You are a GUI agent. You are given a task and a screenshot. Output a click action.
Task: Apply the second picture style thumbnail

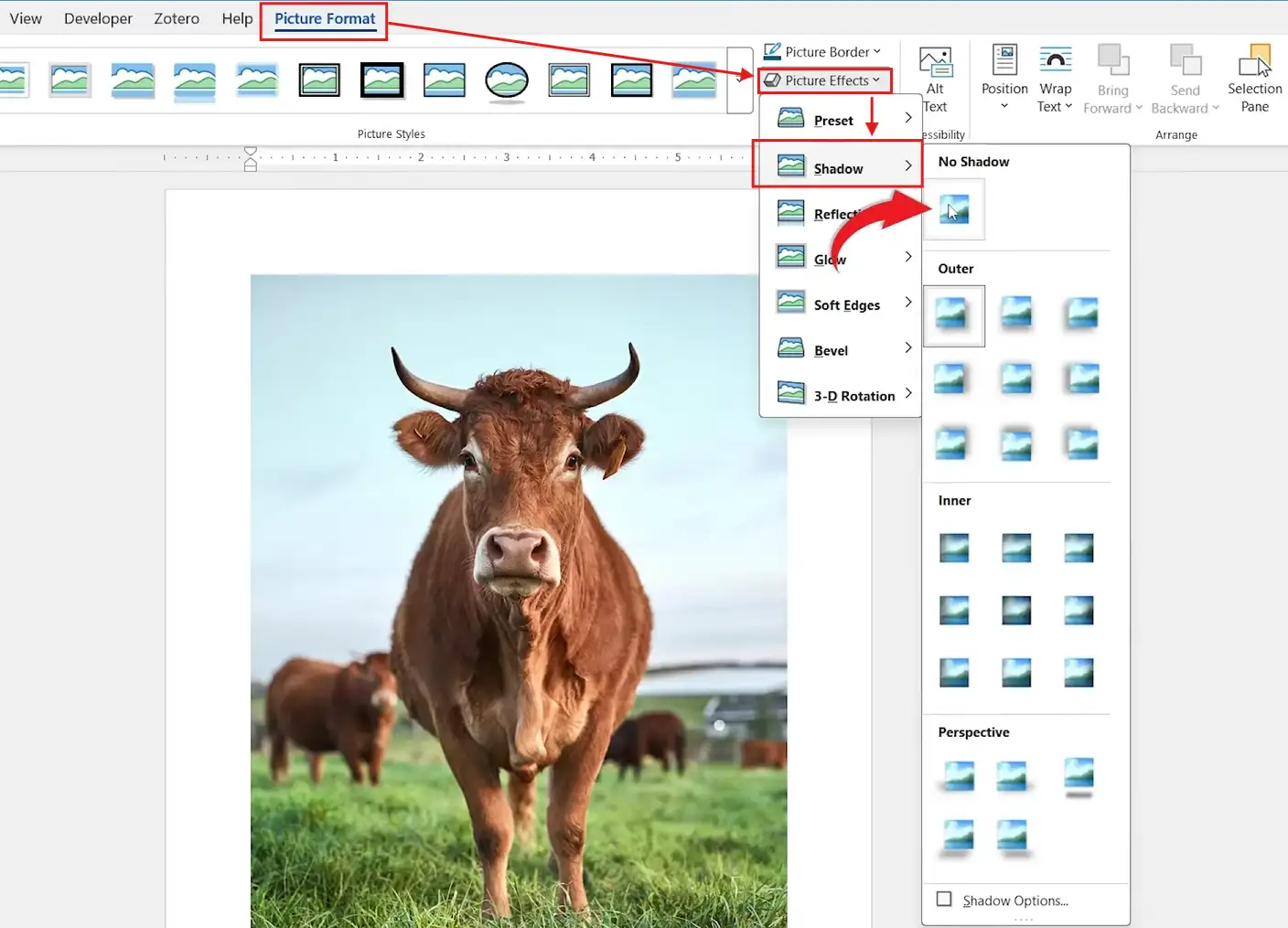70,80
